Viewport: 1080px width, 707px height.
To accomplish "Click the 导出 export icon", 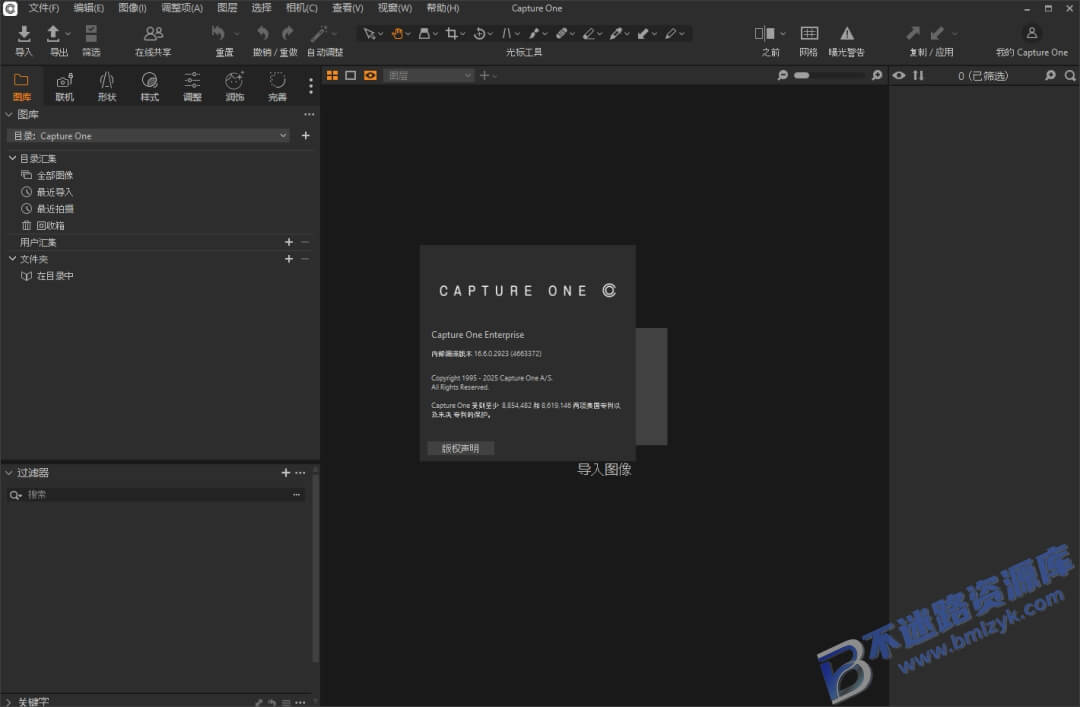I will [53, 33].
